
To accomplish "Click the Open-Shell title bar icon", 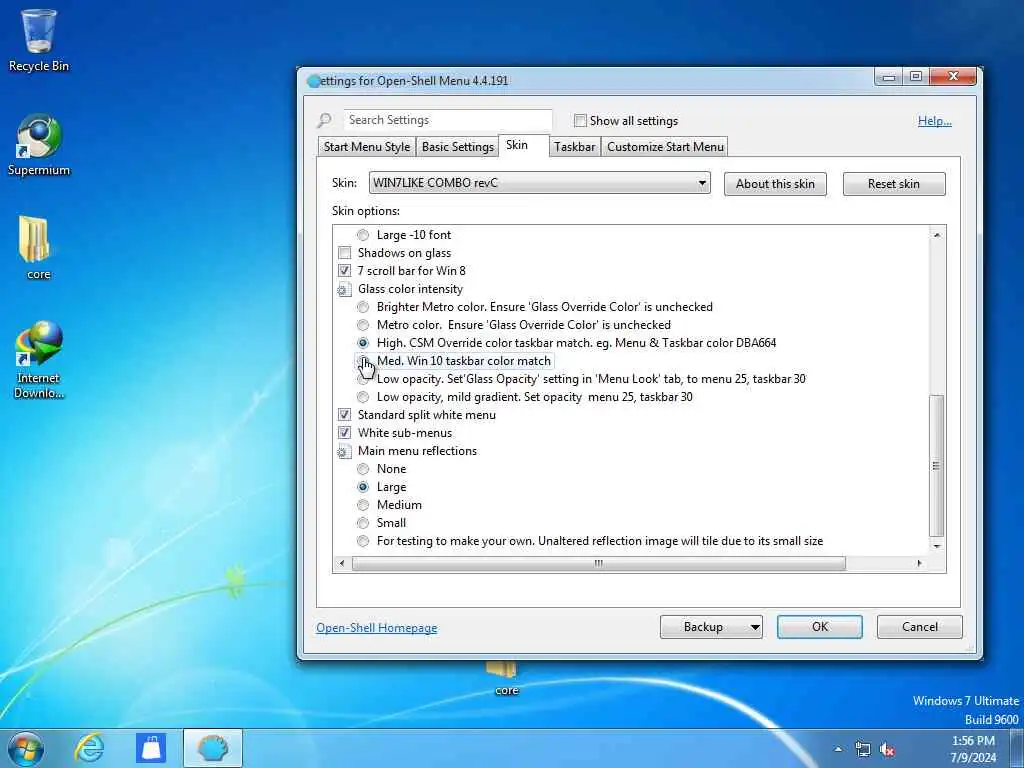I will 314,81.
